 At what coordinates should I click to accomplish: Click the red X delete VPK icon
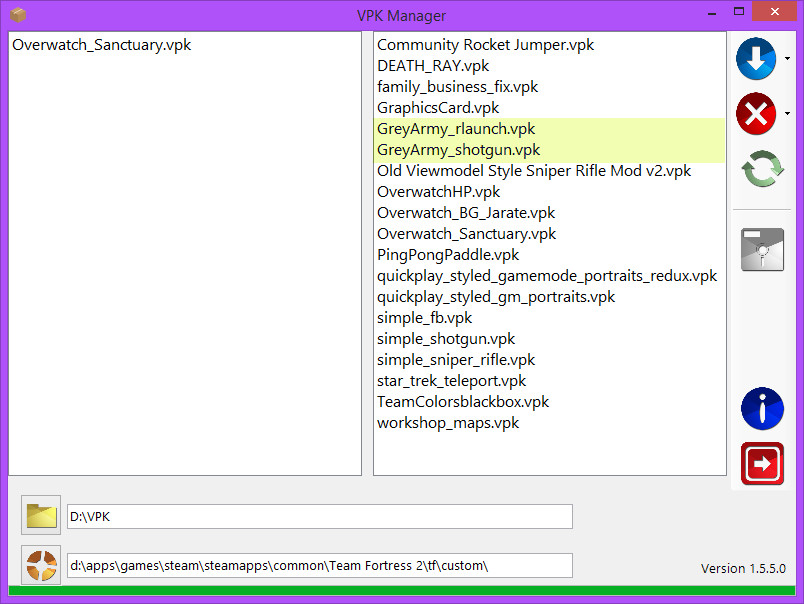pos(756,114)
